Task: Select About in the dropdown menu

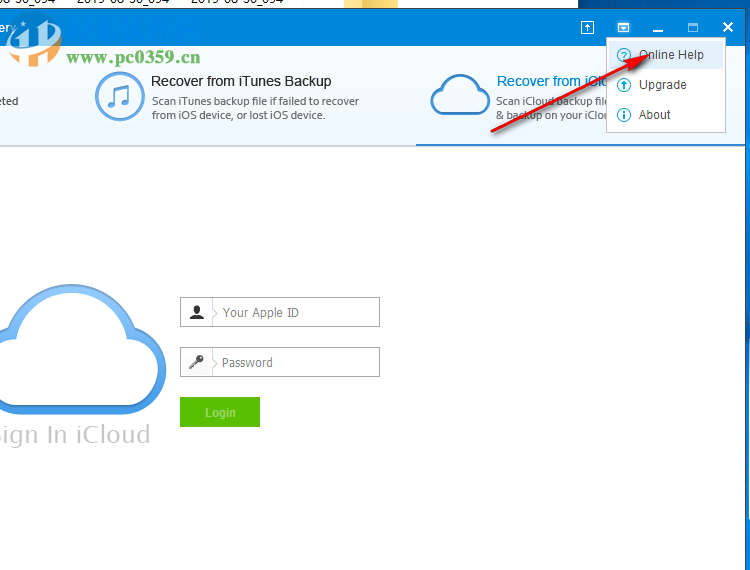Action: click(665, 115)
